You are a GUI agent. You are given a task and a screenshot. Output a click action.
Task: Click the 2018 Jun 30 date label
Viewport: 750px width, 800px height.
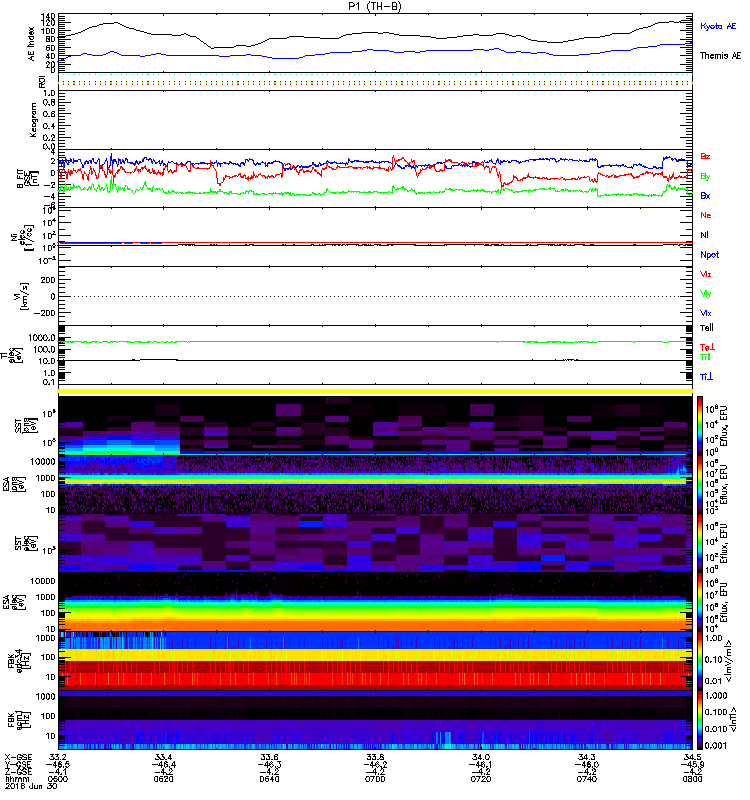31,786
